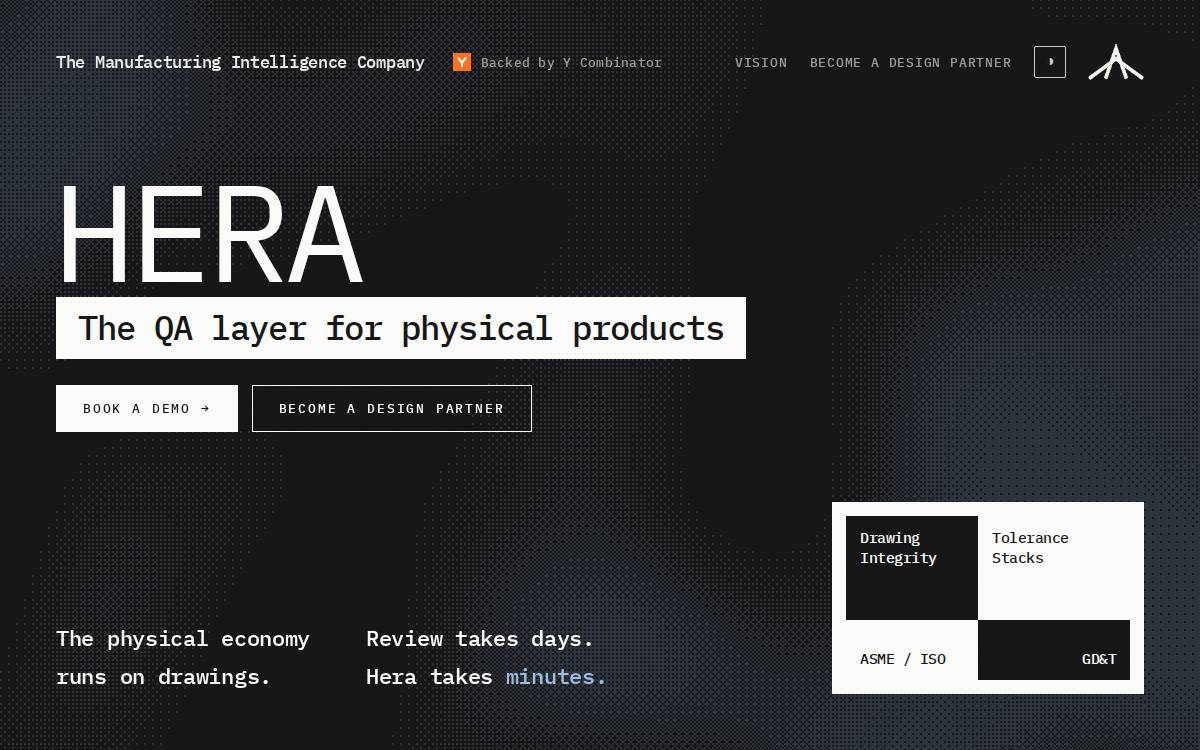
Task: Click the large HERA heading
Action: 210,235
